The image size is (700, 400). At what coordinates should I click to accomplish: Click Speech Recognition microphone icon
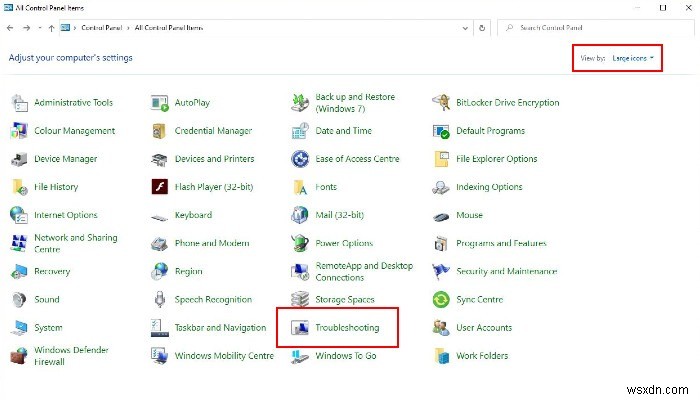click(159, 300)
